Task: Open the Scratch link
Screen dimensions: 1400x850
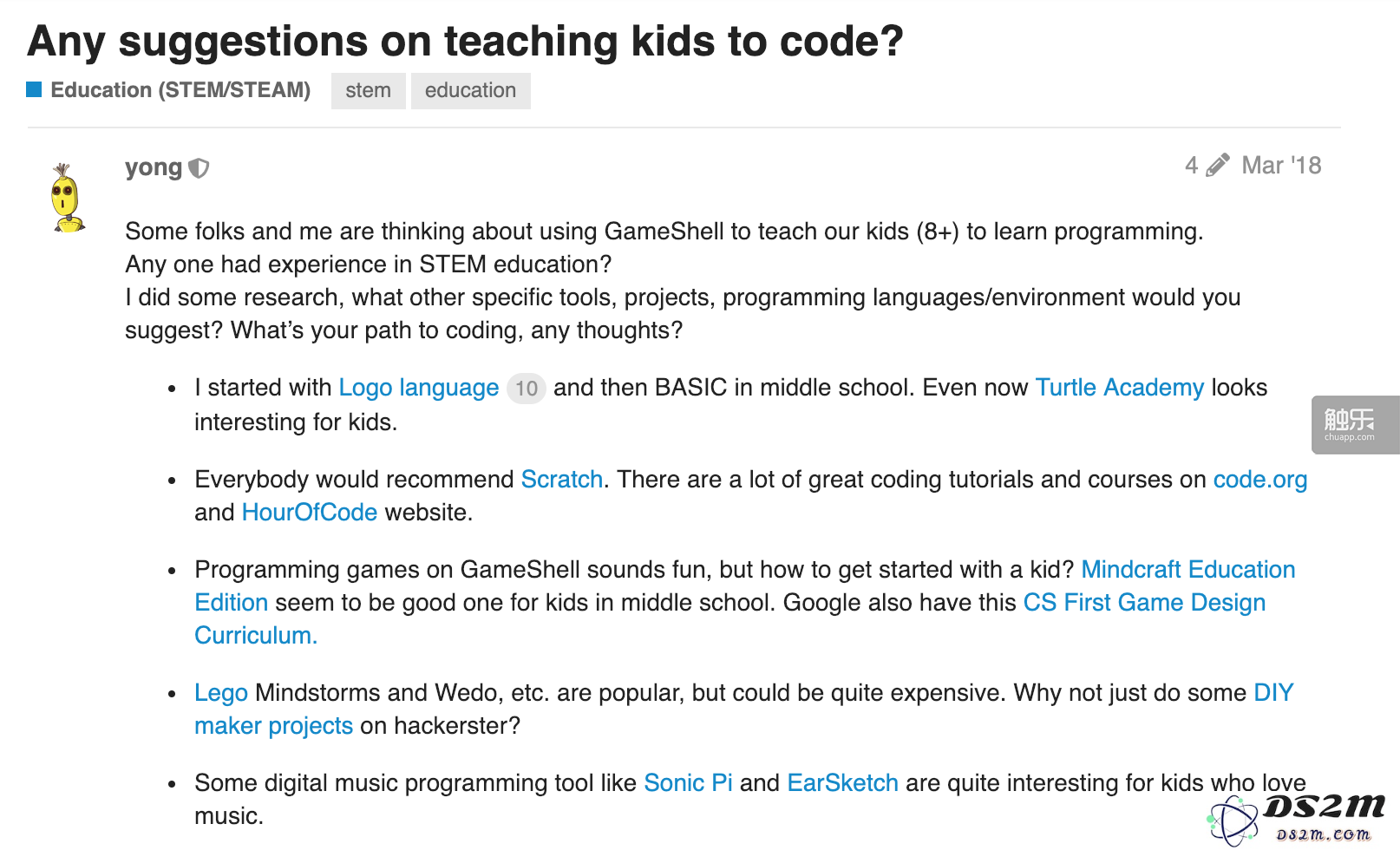Action: [x=561, y=480]
